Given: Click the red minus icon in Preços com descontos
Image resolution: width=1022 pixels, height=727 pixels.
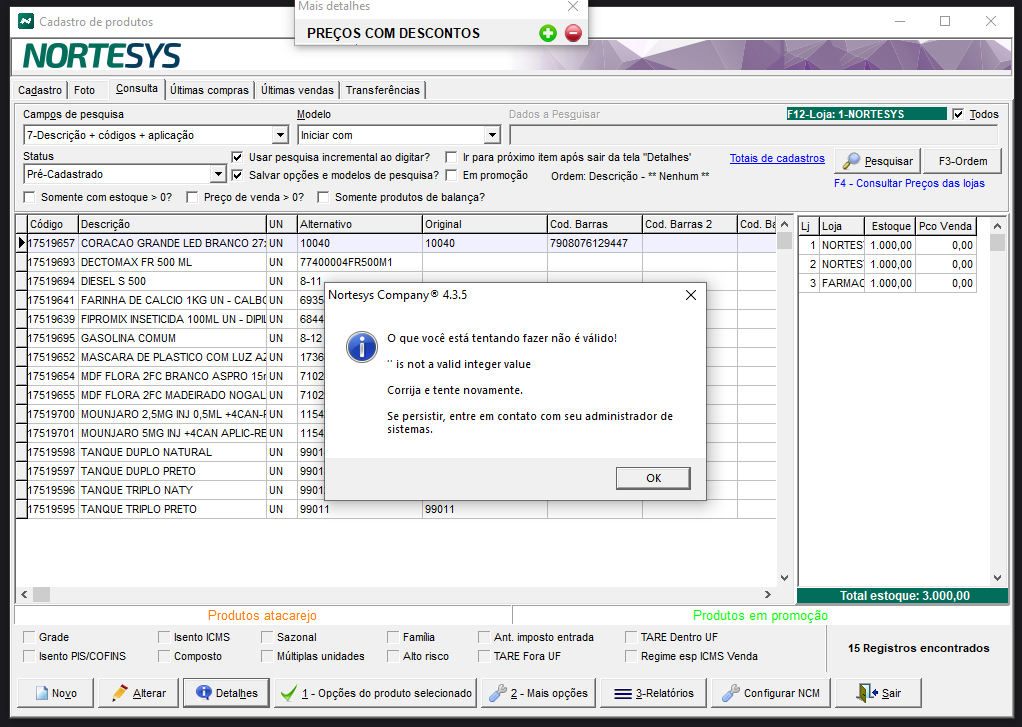Looking at the screenshot, I should point(573,33).
